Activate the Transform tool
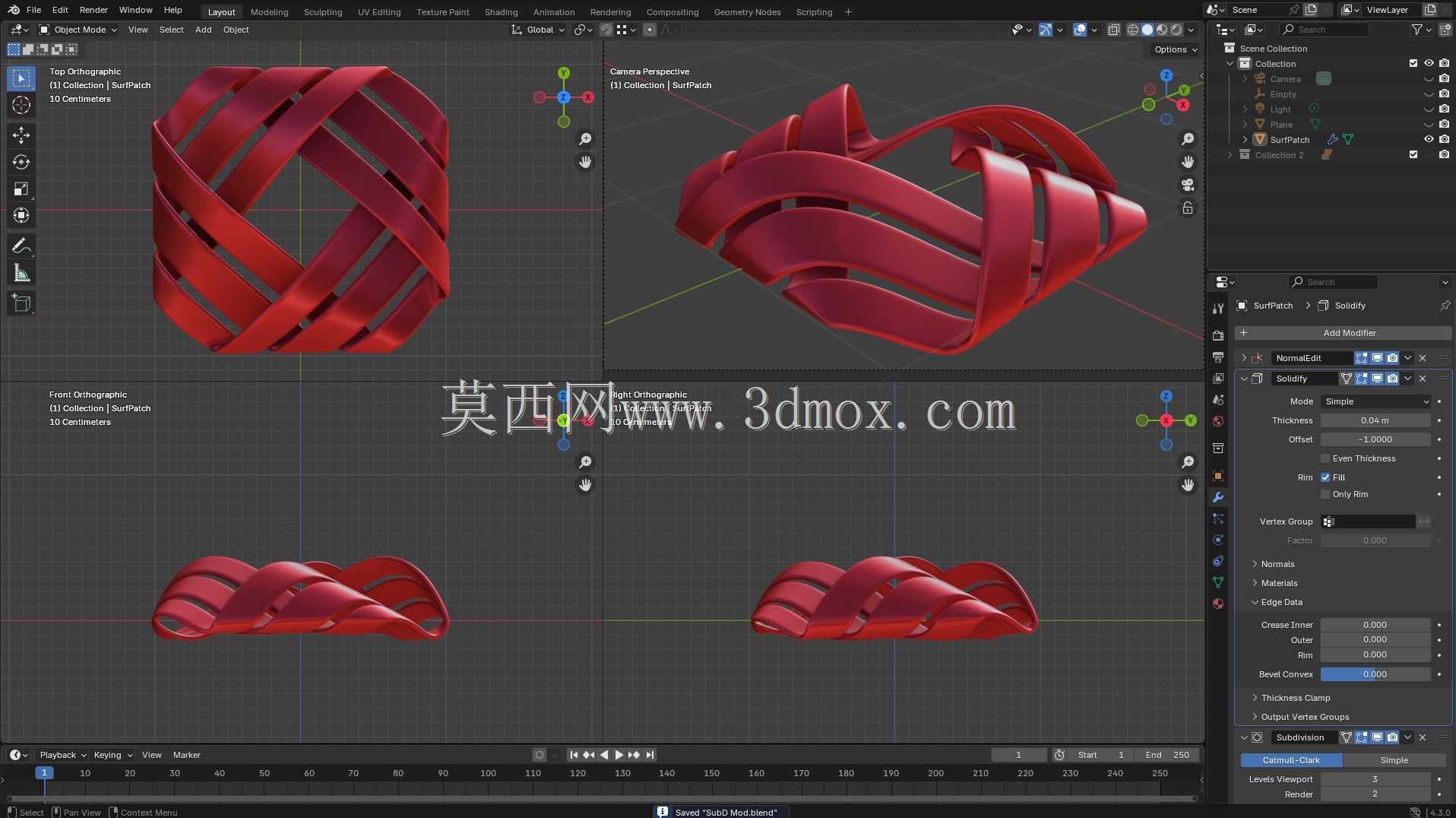 point(21,215)
